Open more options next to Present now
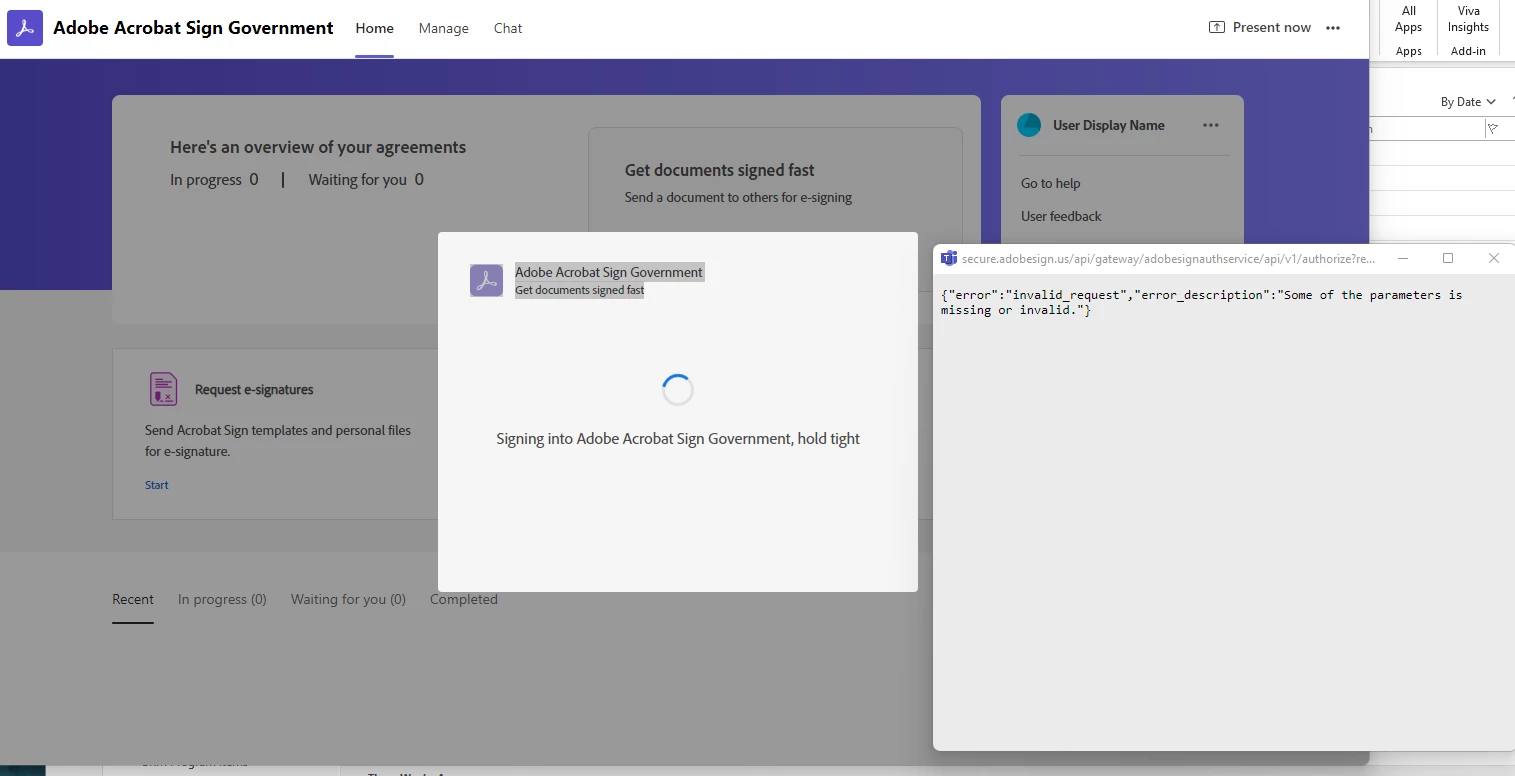The image size is (1515, 776). [1333, 28]
